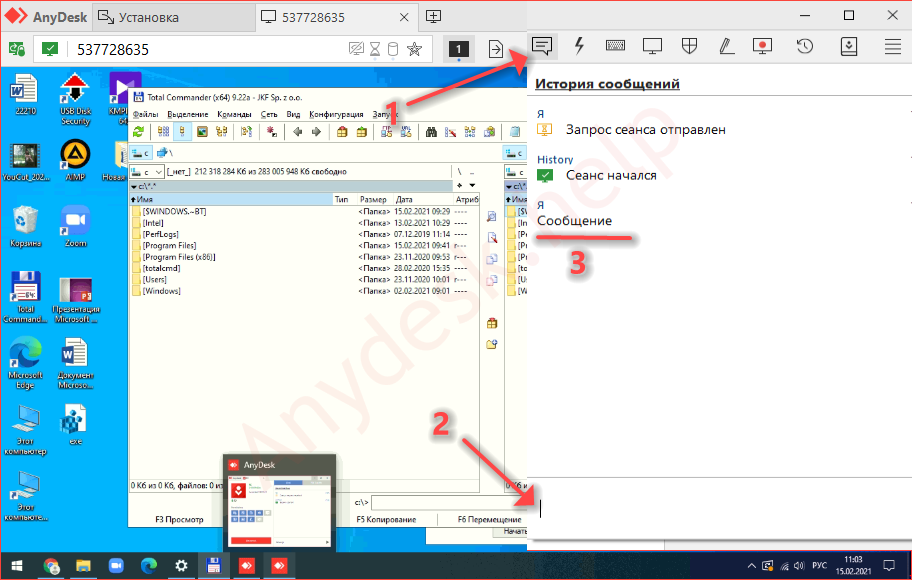Viewport: 912px width, 580px height.
Task: Open the keyboard settings icon
Action: [616, 46]
